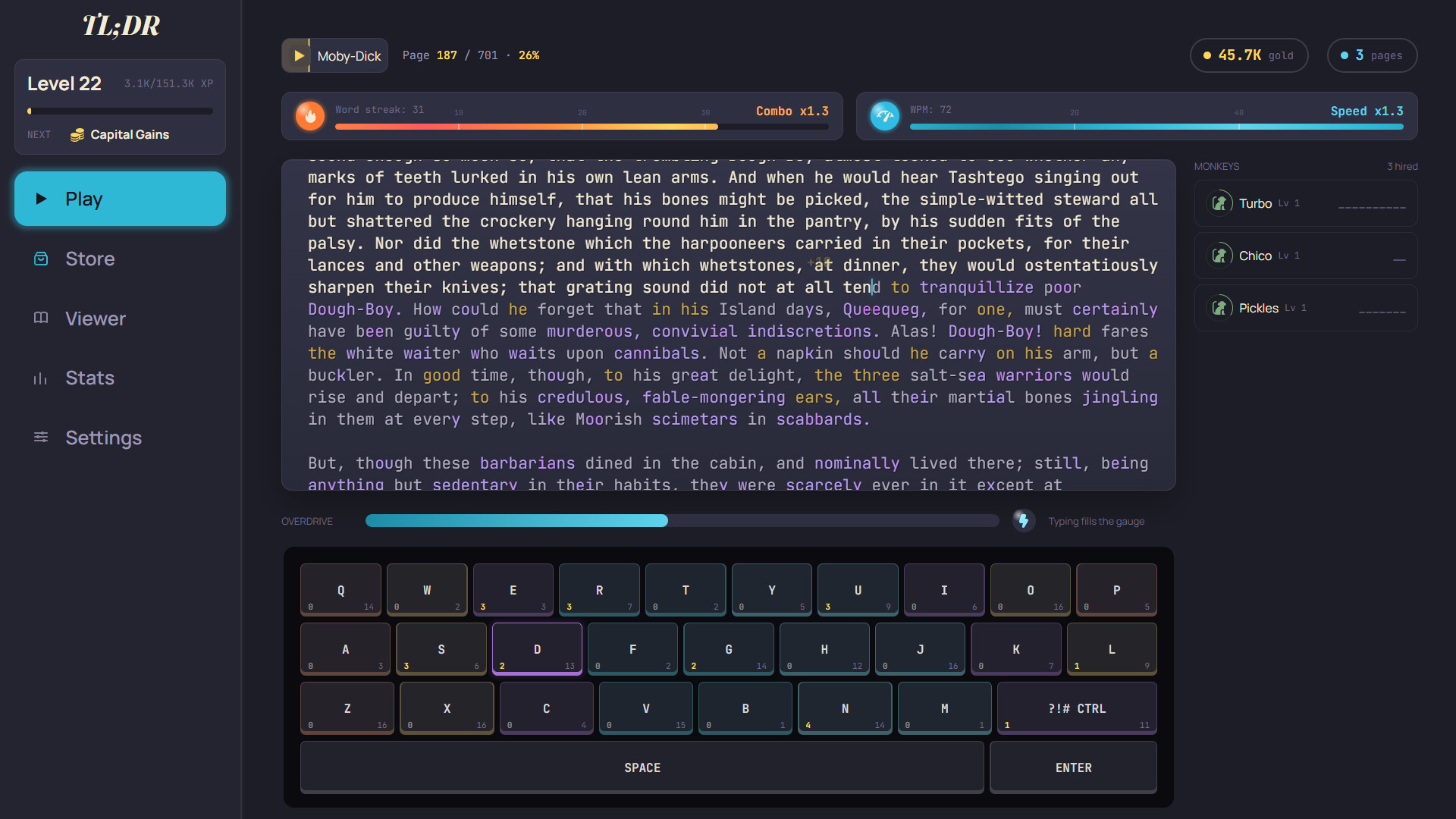
Task: Click the TL;DR logo
Action: point(121,26)
